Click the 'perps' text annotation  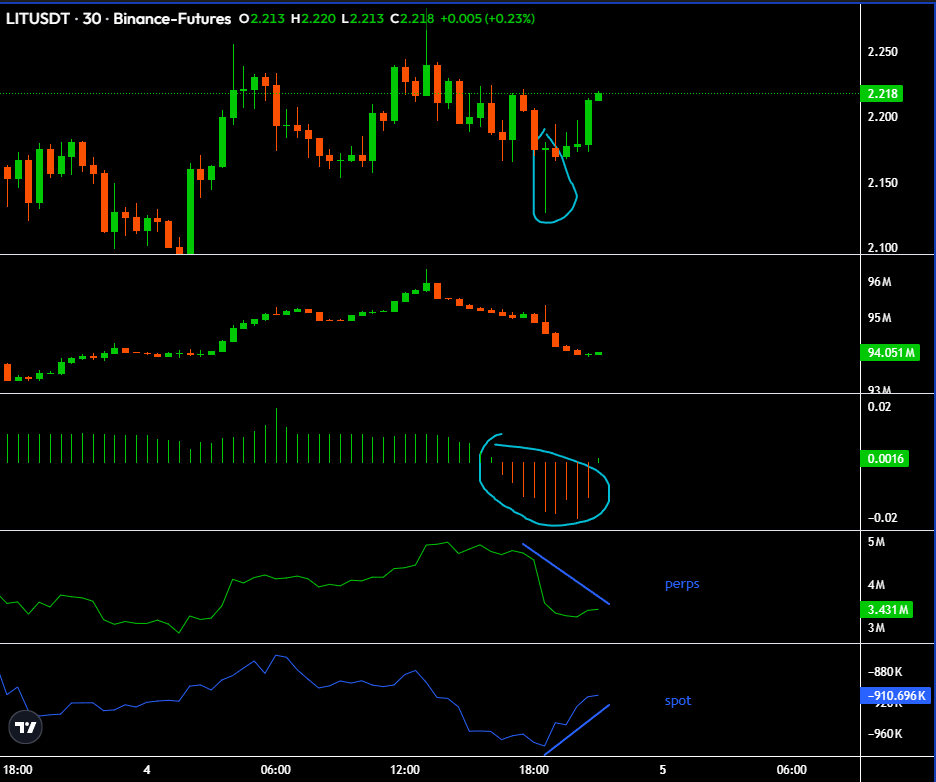(682, 584)
